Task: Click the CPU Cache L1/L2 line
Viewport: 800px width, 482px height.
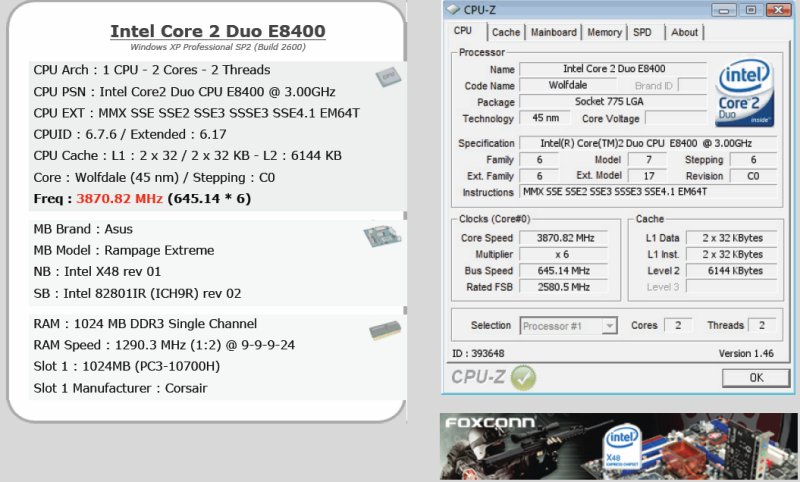Action: [x=187, y=156]
